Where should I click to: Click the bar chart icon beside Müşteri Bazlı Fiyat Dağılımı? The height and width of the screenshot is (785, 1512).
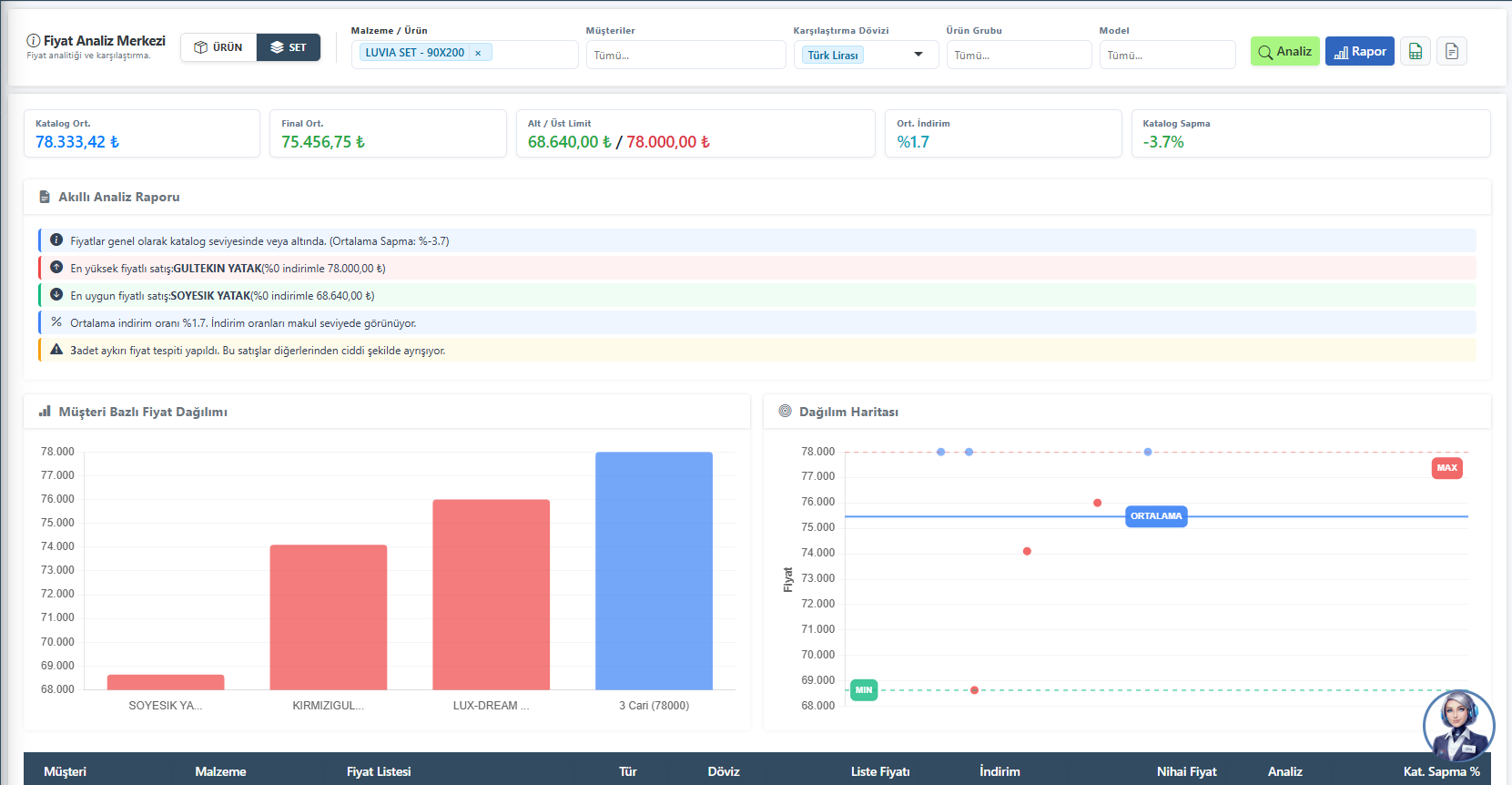coord(45,412)
